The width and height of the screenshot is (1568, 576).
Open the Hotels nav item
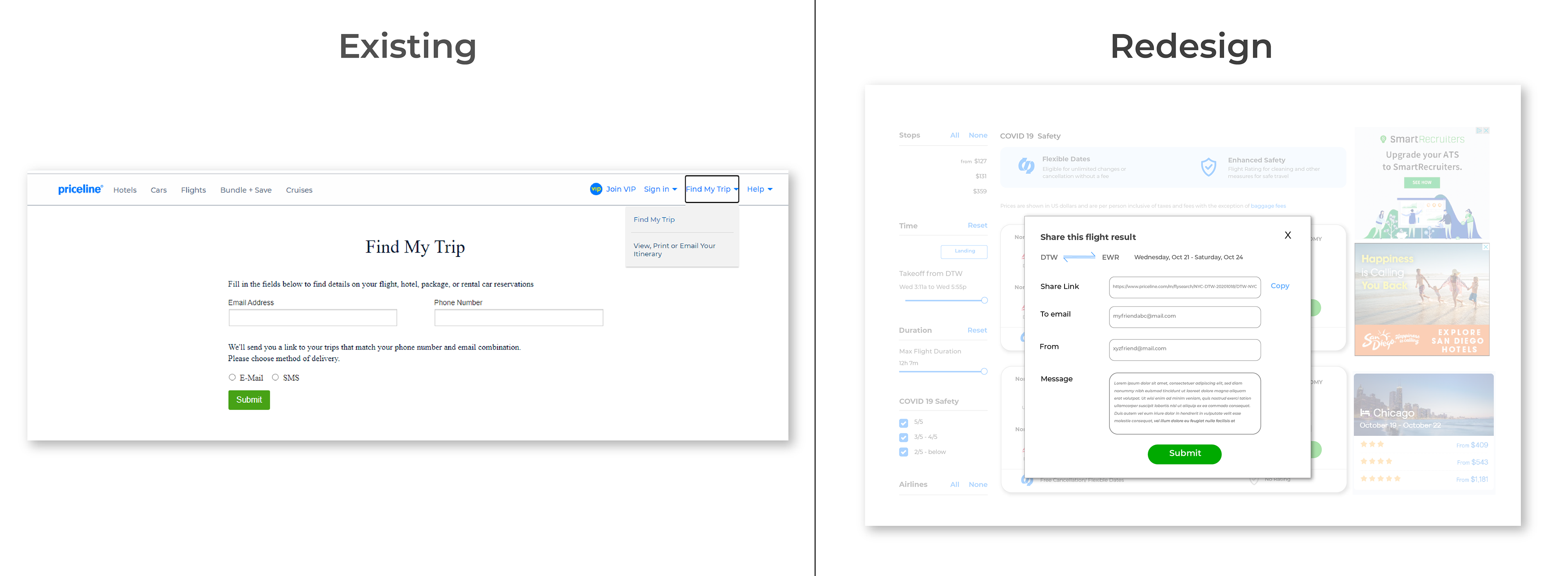coord(125,190)
